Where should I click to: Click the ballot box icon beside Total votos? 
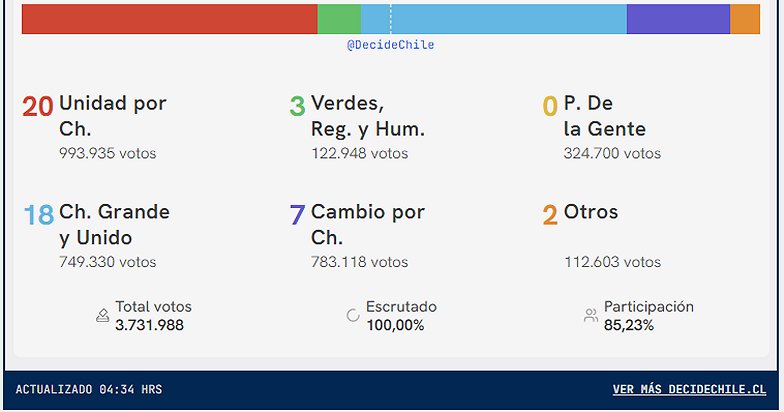point(102,315)
